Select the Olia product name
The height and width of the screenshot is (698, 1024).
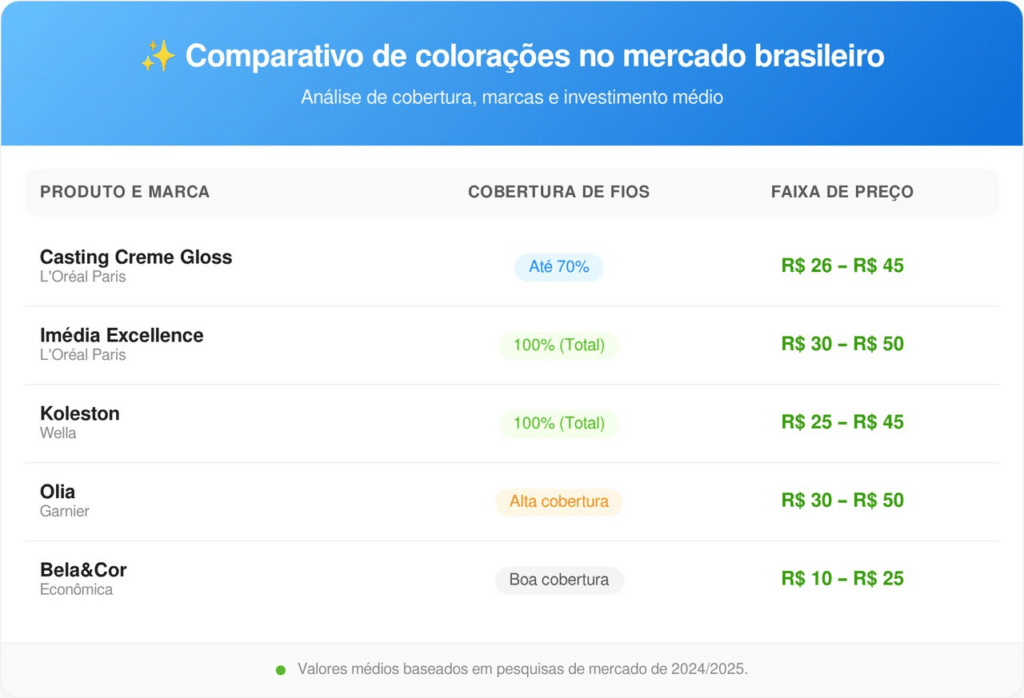click(x=58, y=491)
